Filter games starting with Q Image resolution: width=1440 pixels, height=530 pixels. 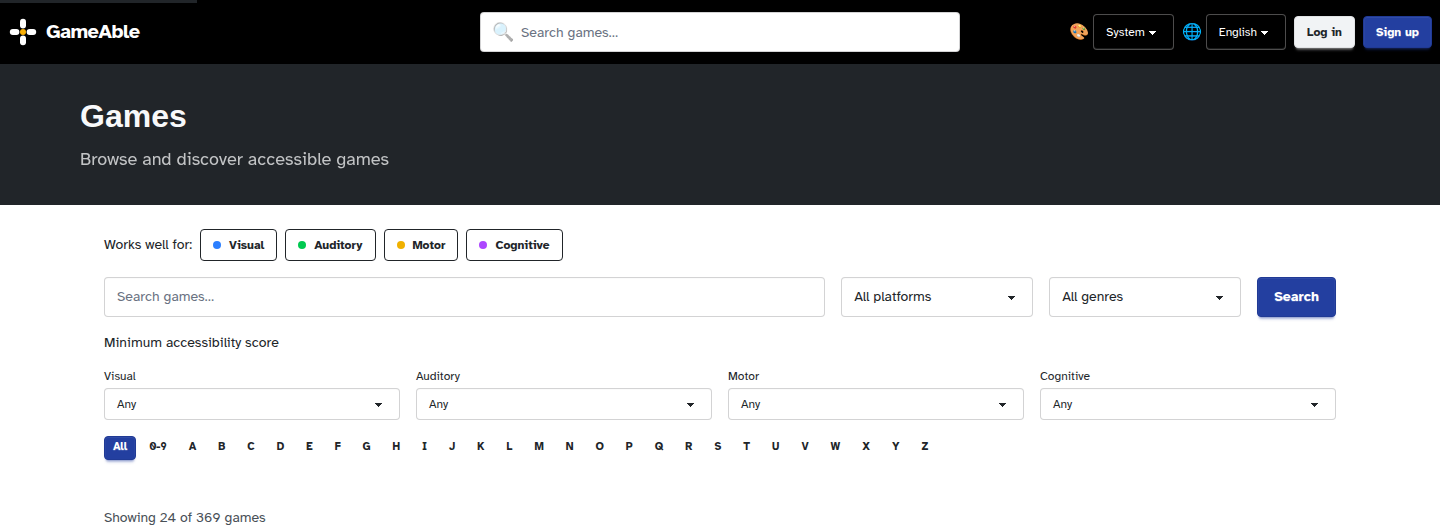pos(659,447)
